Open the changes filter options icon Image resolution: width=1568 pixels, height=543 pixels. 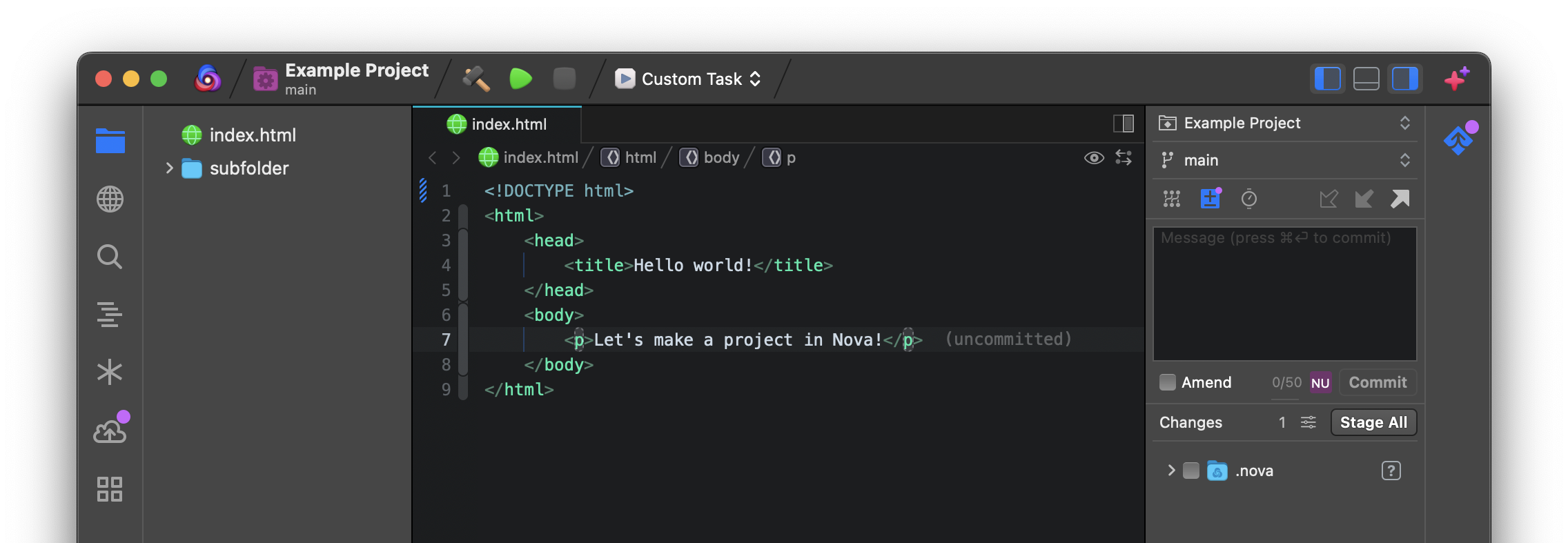tap(1309, 422)
